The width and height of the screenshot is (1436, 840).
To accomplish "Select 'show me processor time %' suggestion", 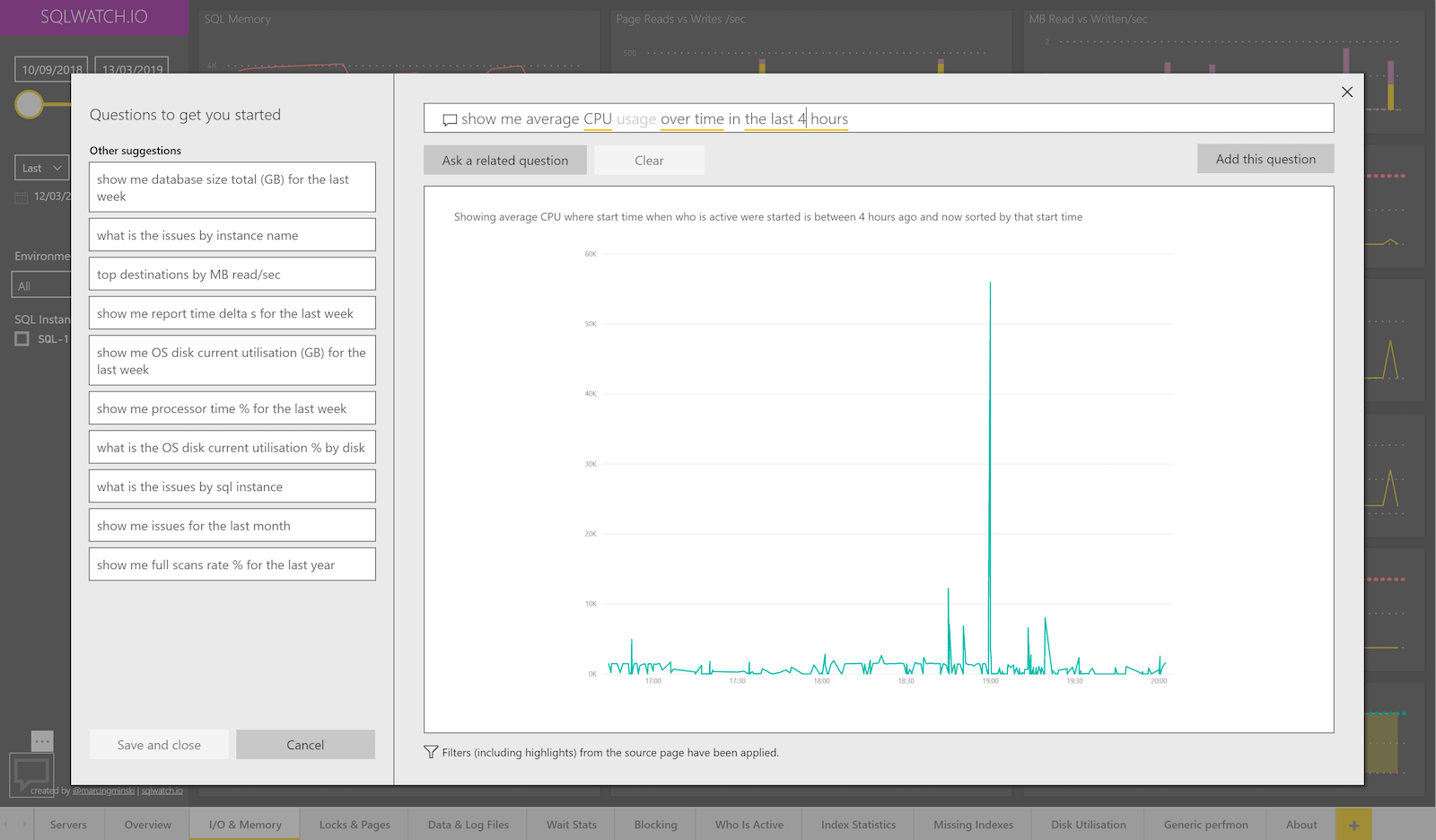I will (232, 408).
